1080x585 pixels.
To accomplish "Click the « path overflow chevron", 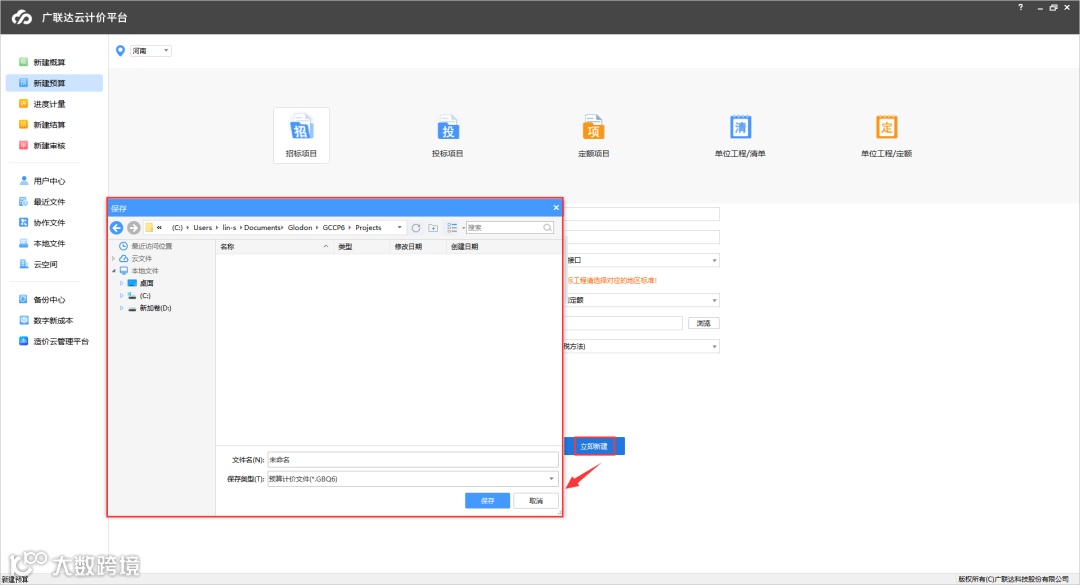I will pyautogui.click(x=159, y=227).
